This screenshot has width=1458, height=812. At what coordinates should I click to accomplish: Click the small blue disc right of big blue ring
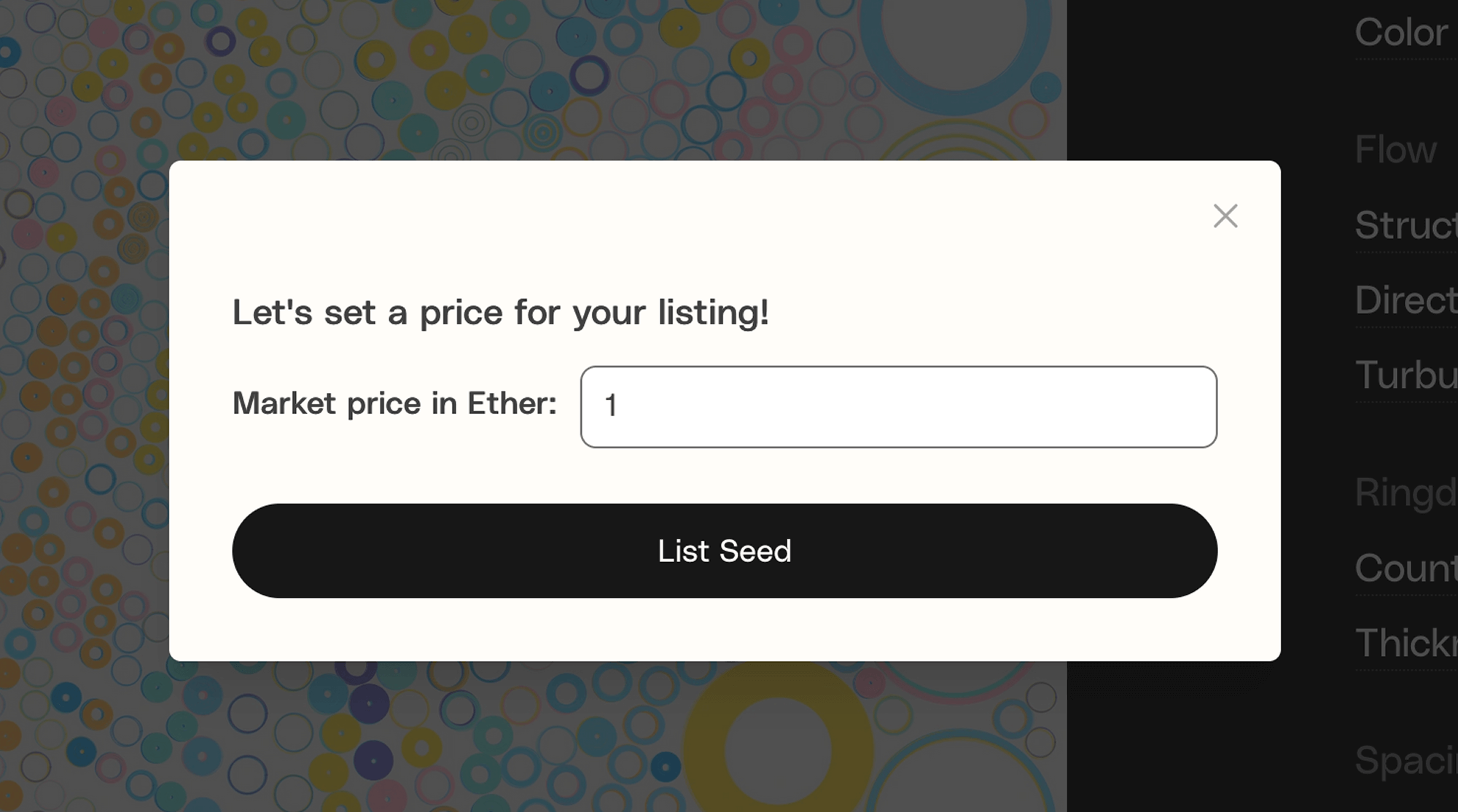tap(1045, 89)
